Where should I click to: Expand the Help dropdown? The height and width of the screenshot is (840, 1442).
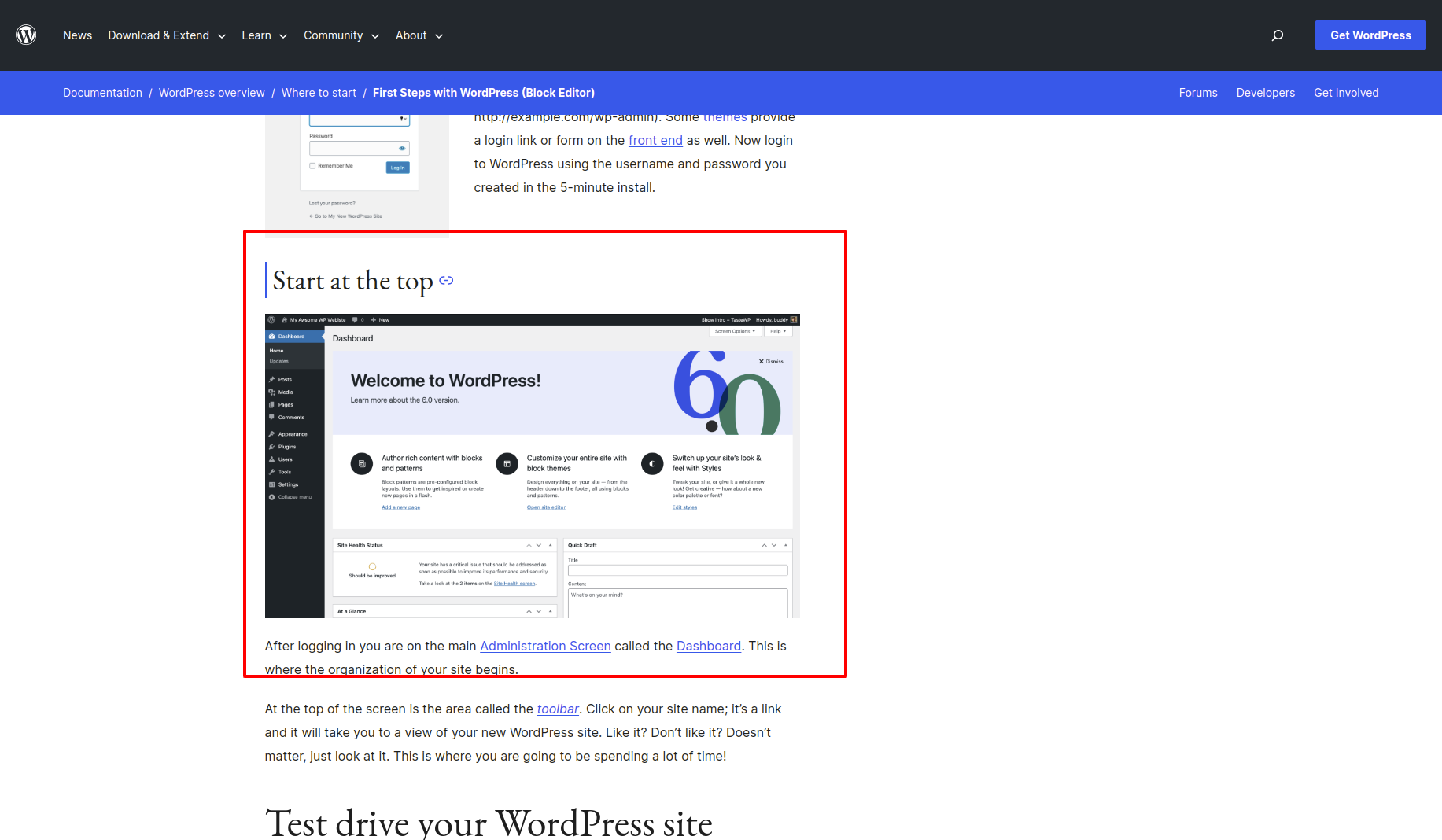coord(777,331)
